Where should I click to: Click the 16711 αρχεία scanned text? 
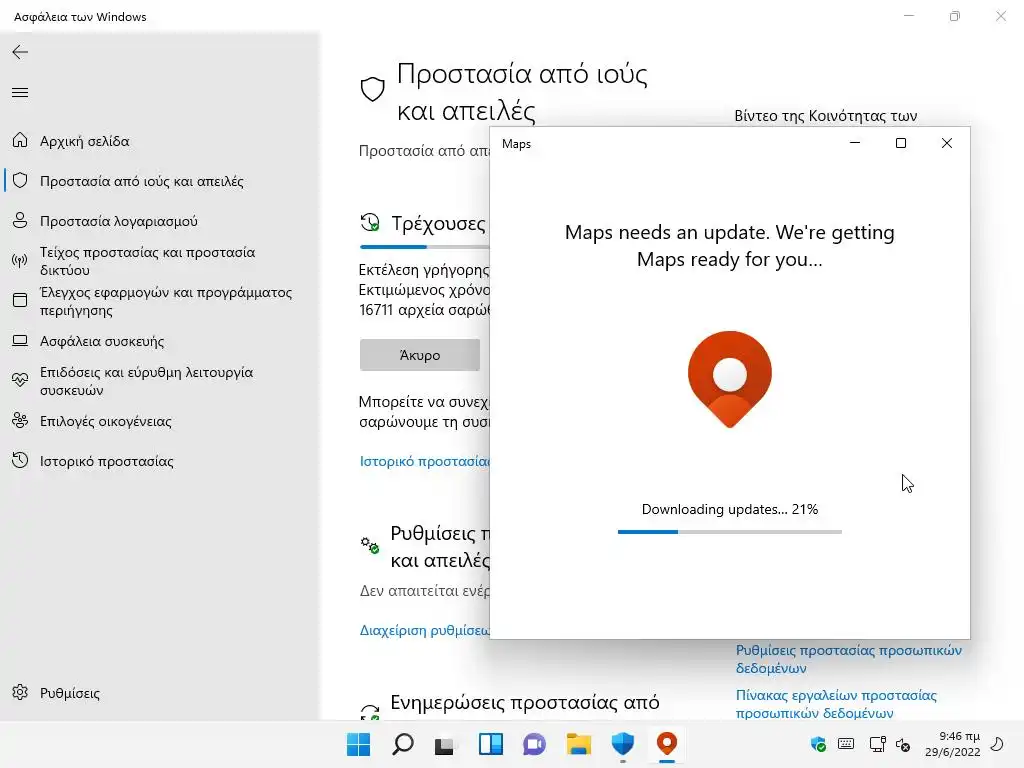tap(424, 310)
